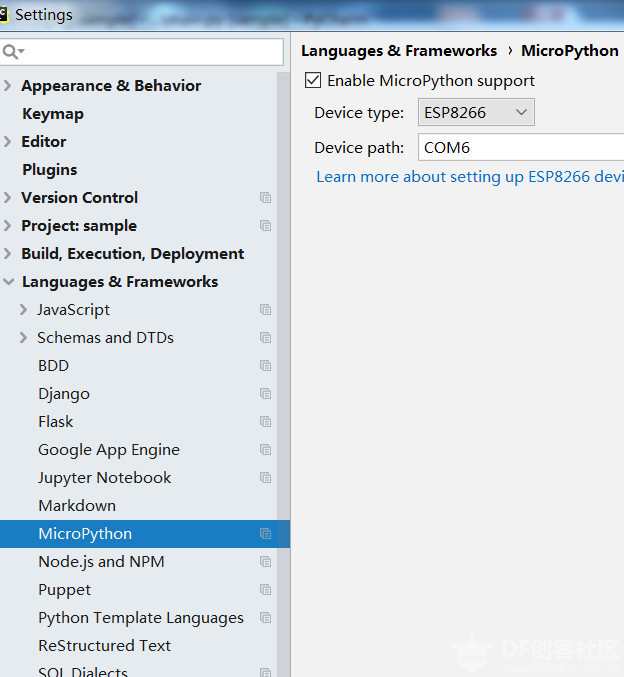Expand the Editor section arrow
The height and width of the screenshot is (677, 624).
pos(7,142)
